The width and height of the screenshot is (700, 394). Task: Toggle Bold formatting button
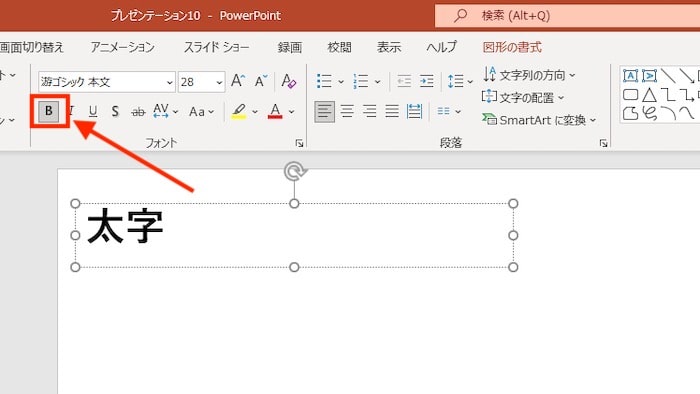point(49,111)
